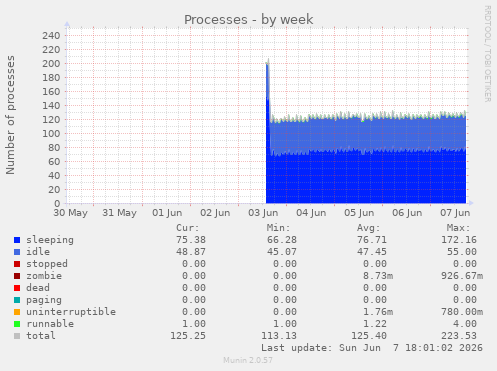Click the dark blue sleeping area in graph

click(367, 178)
